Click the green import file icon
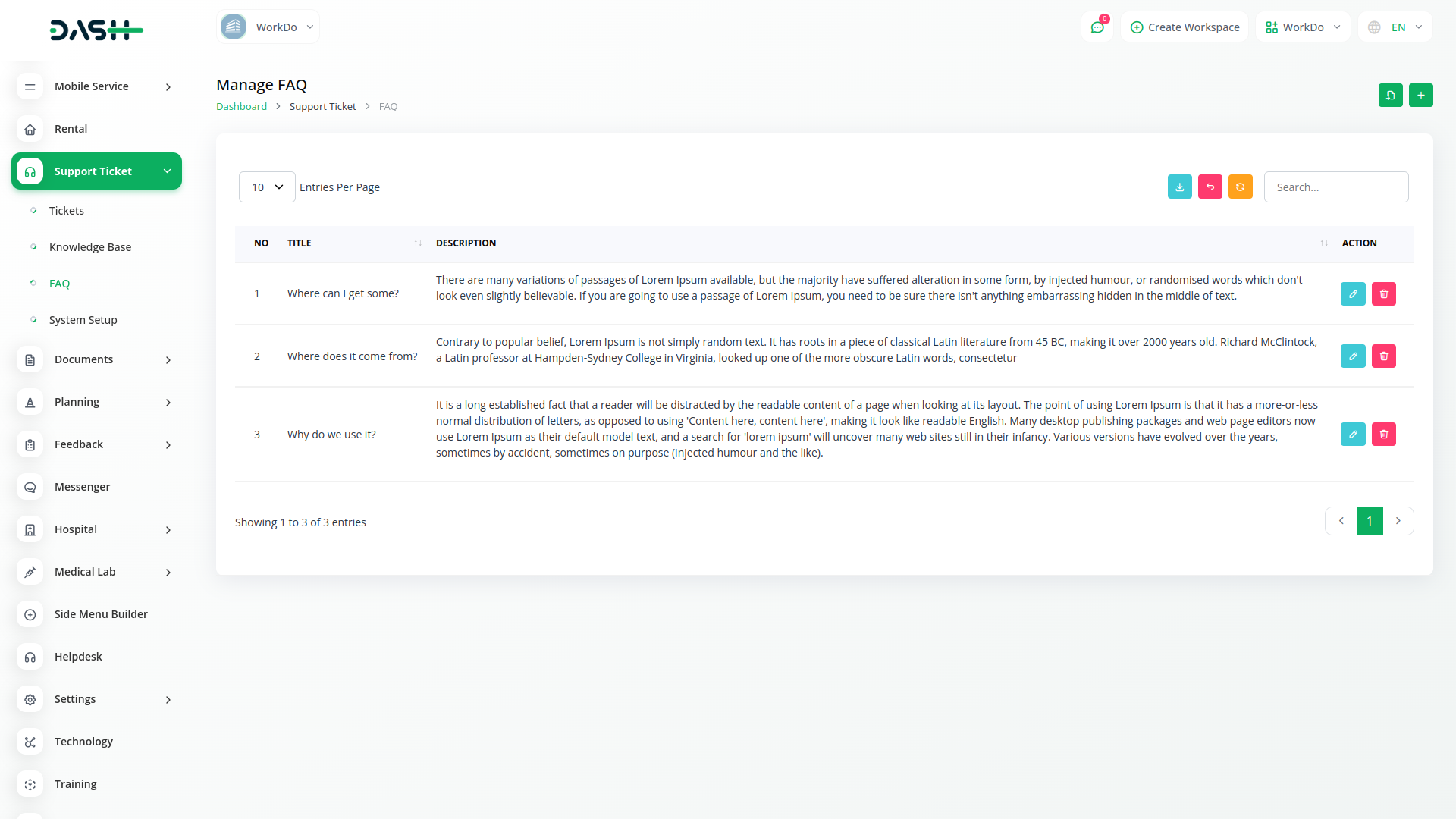Image resolution: width=1456 pixels, height=819 pixels. coord(1390,96)
